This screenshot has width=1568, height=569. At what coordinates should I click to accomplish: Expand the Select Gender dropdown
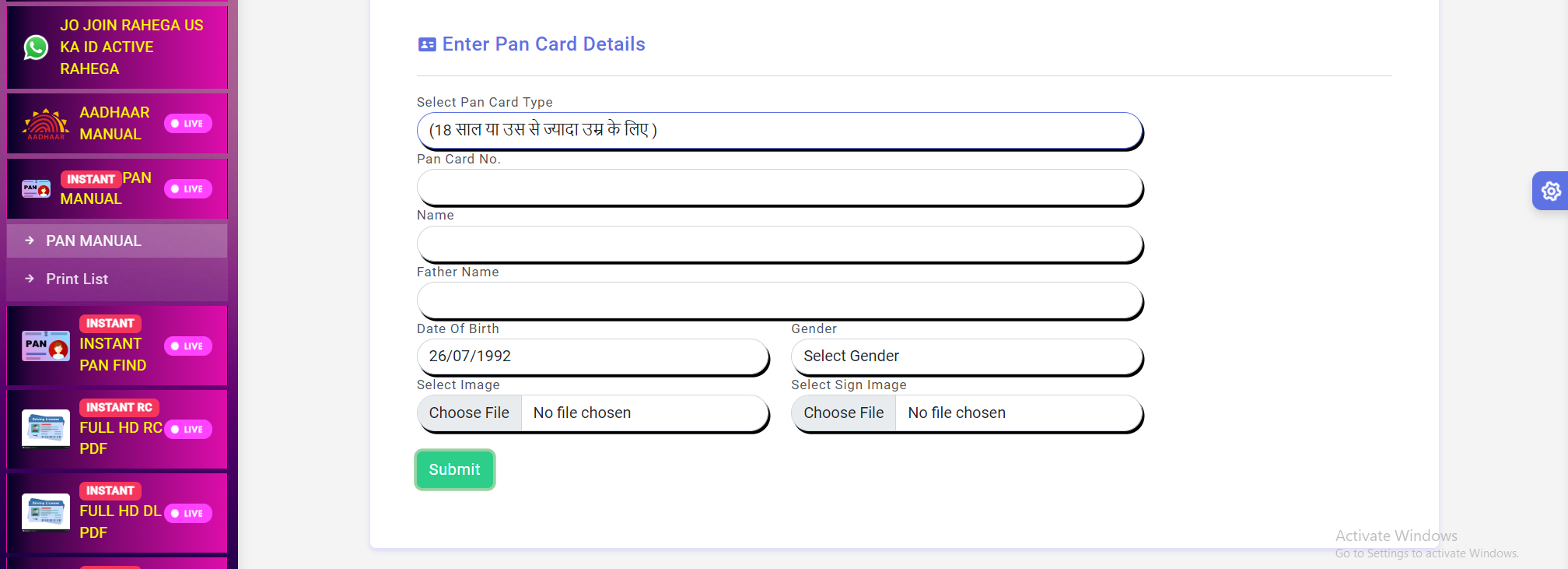[x=966, y=357]
